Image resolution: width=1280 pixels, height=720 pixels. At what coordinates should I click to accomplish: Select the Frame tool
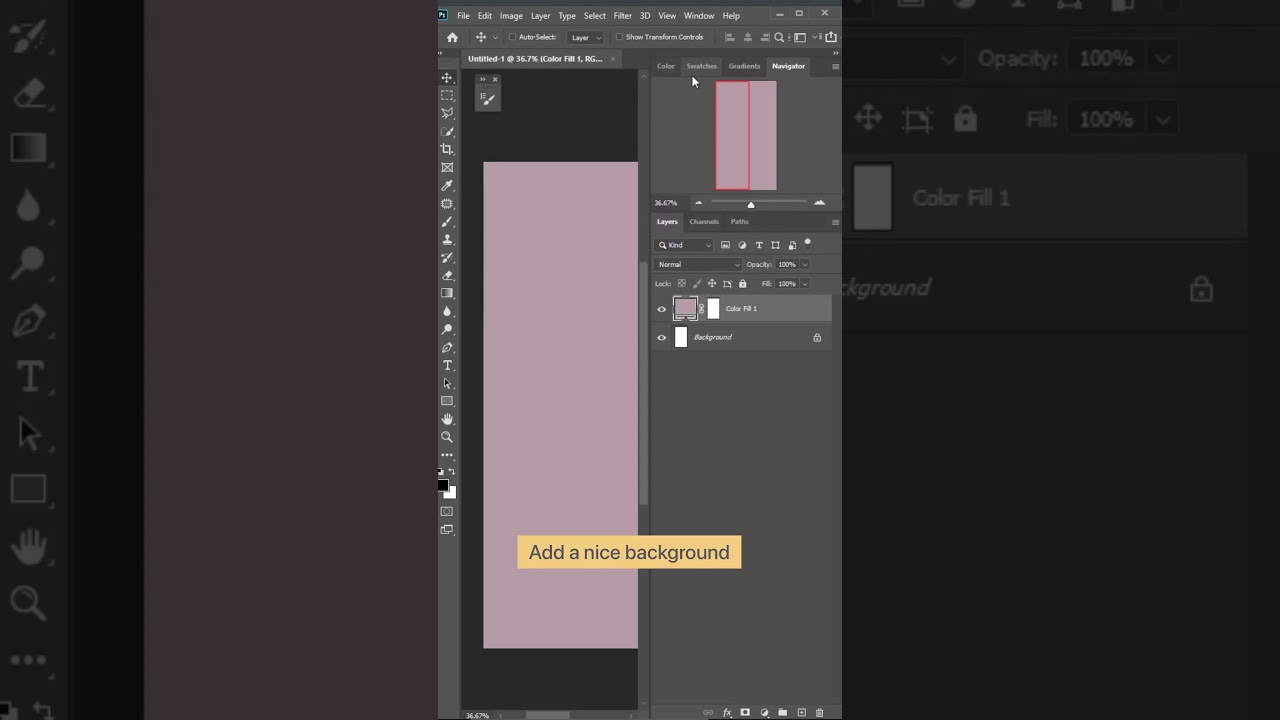coord(447,168)
